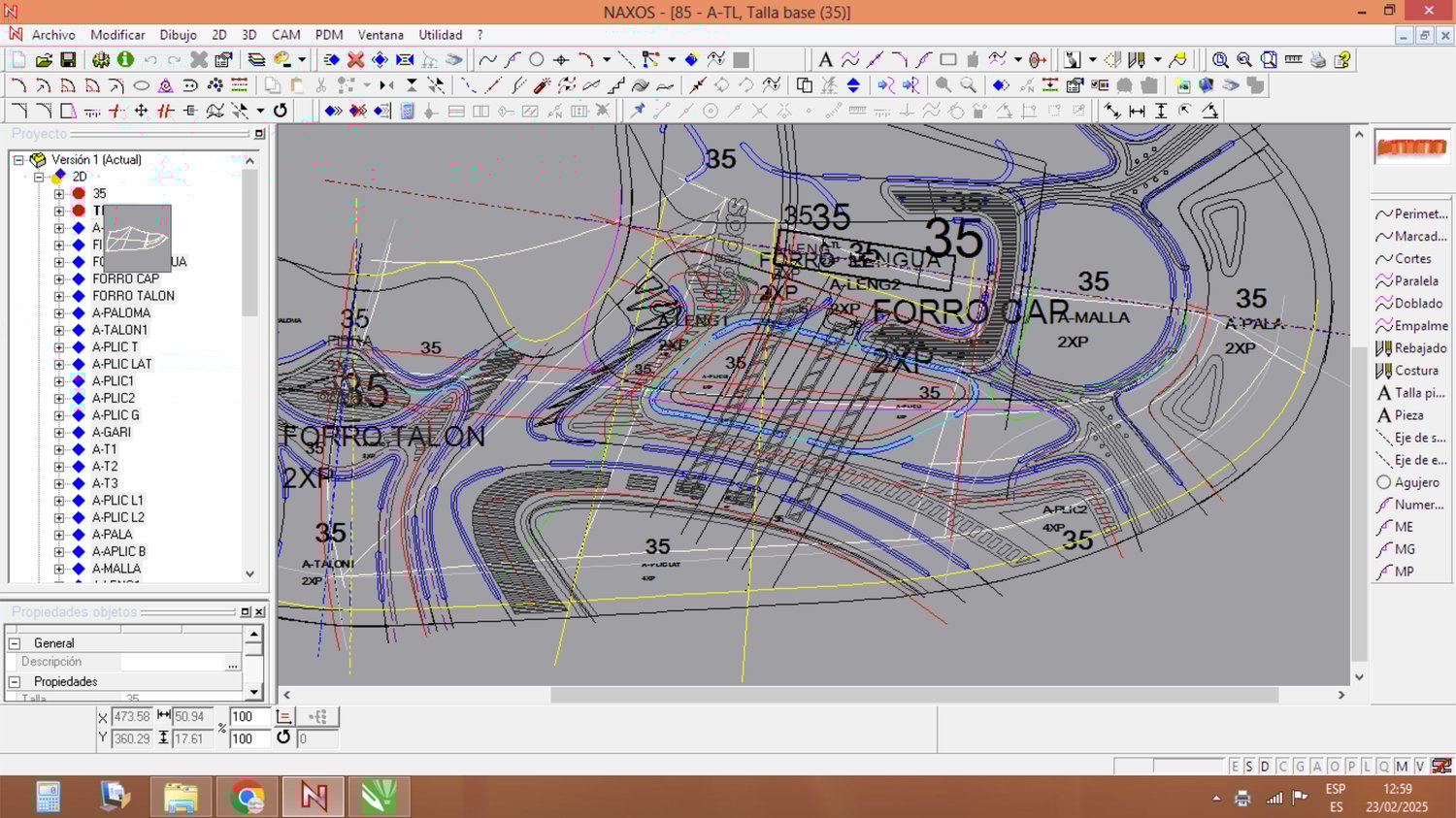This screenshot has width=1456, height=818.
Task: Open the Dibujo menu
Action: tap(178, 35)
